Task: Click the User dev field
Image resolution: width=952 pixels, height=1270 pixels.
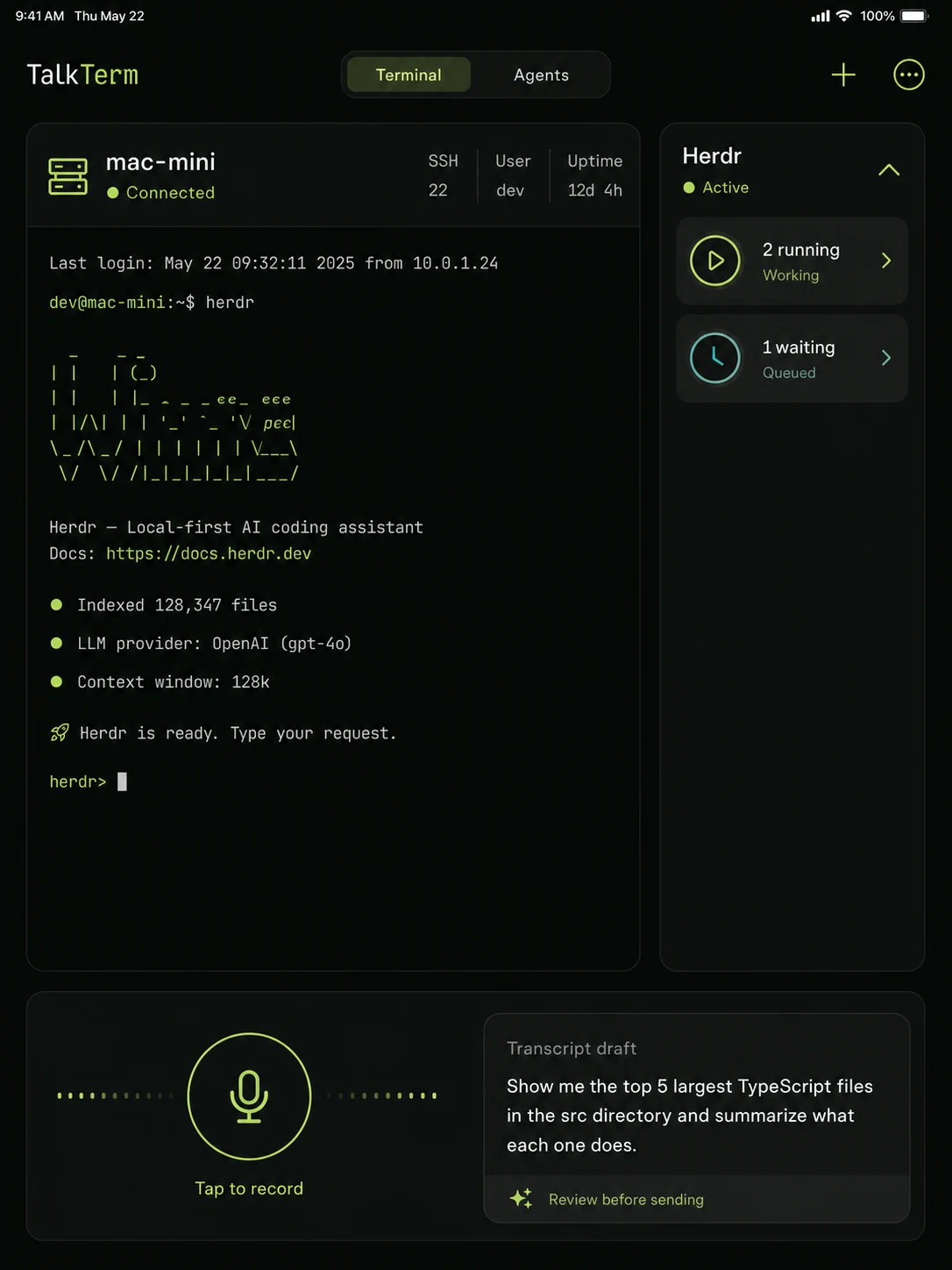Action: [513, 175]
